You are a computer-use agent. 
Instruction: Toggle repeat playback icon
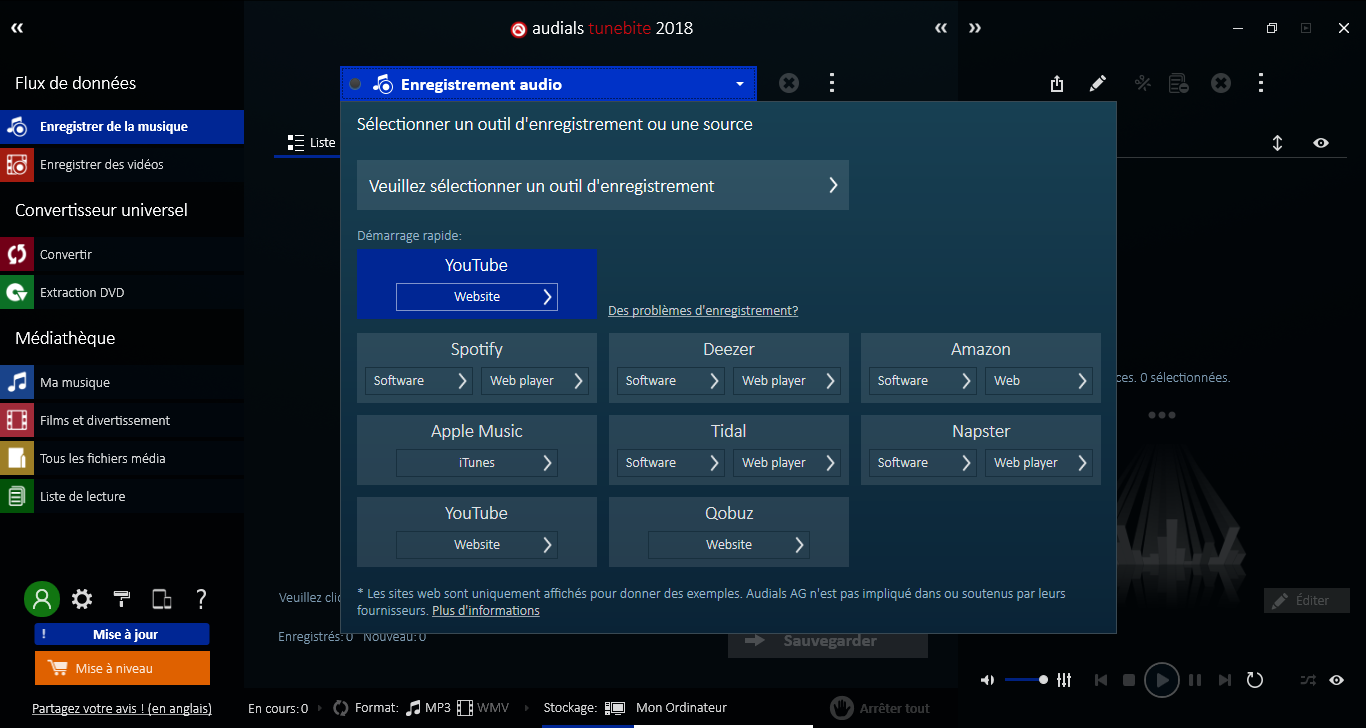click(1255, 680)
